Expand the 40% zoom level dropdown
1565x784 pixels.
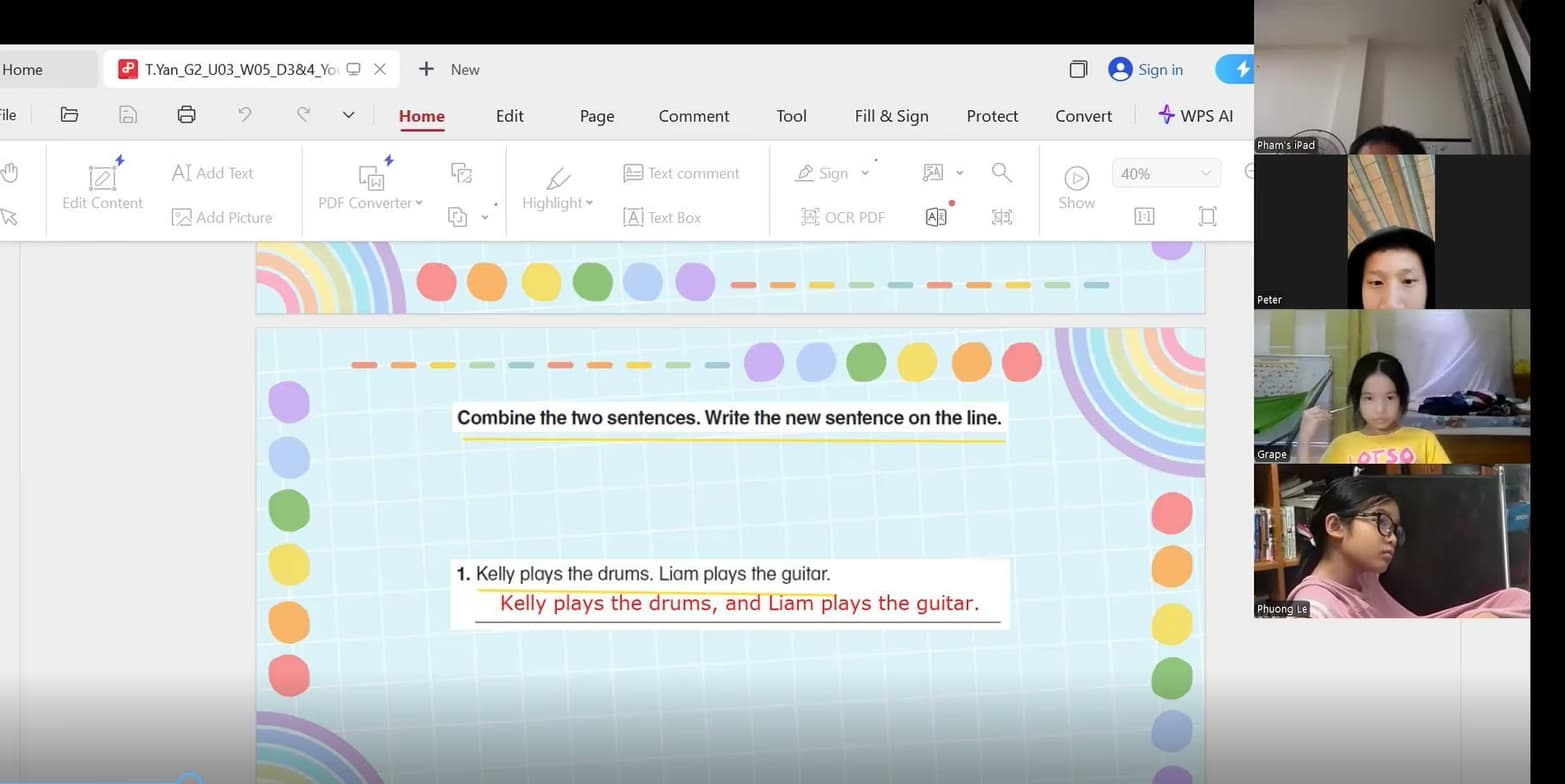(1205, 174)
